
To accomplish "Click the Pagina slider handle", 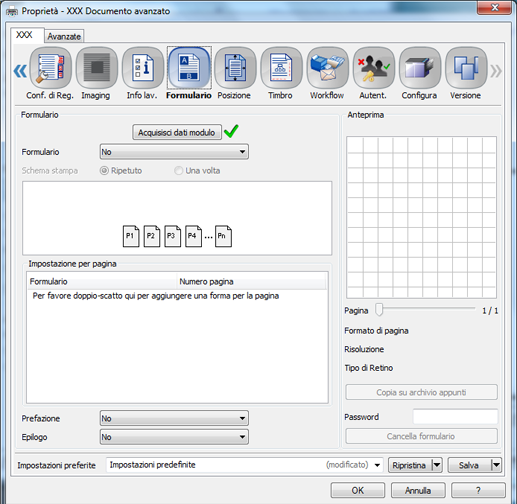I will point(379,310).
